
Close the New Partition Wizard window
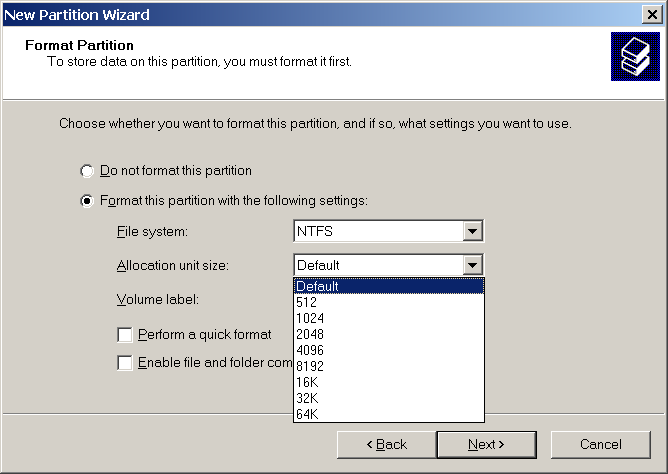pos(654,13)
